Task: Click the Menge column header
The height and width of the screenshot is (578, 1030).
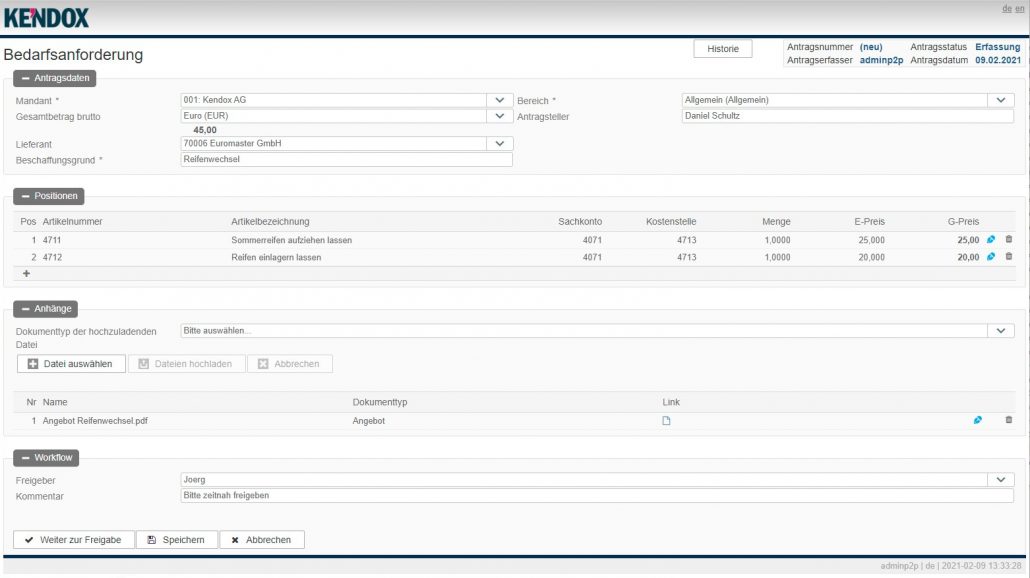Action: click(776, 222)
